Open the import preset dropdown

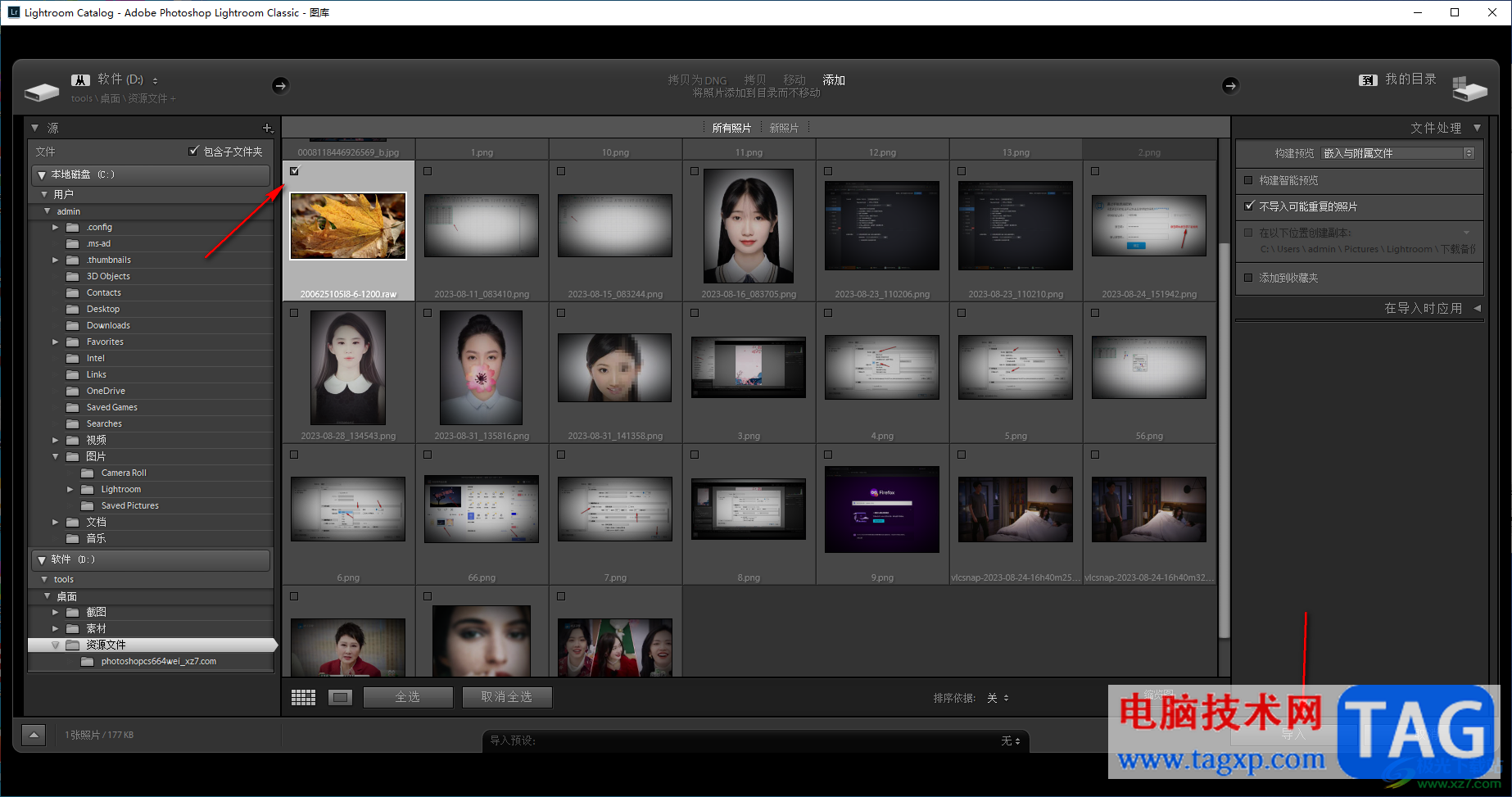(x=1010, y=740)
